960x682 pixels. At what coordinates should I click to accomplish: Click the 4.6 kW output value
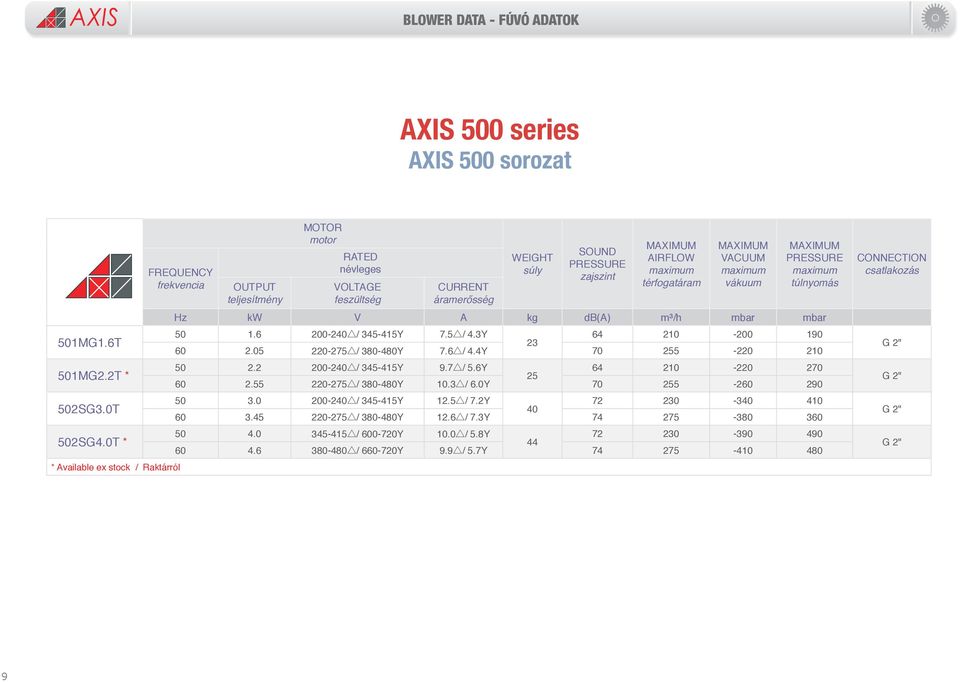[x=255, y=451]
